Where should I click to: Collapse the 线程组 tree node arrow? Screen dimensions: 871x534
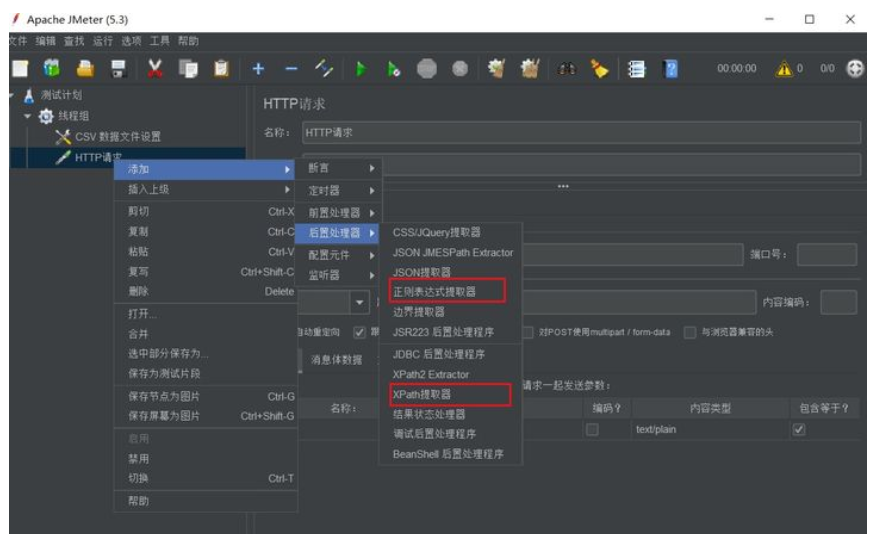click(x=27, y=116)
